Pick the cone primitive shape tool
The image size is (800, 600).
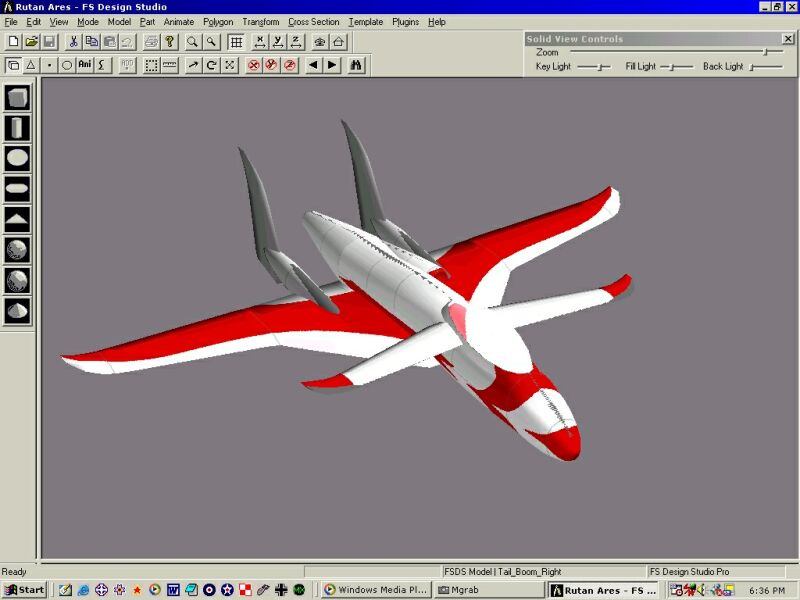(x=17, y=310)
